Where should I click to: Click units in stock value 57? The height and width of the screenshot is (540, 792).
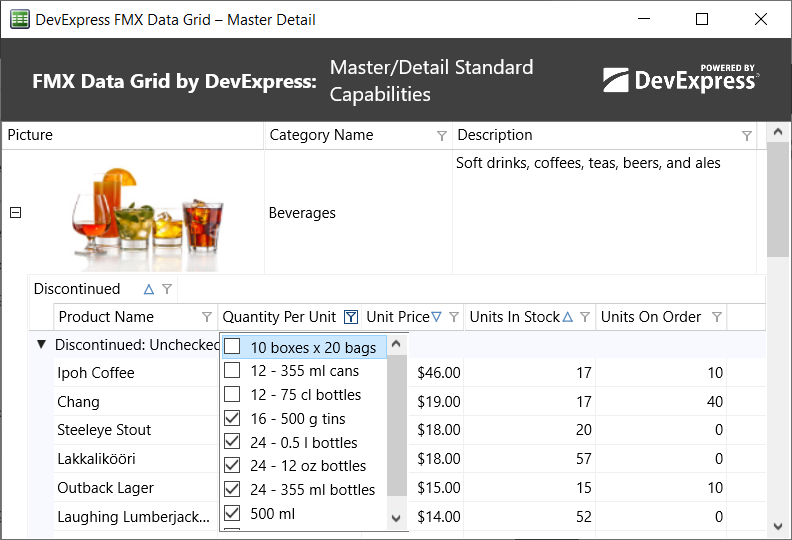coord(583,459)
